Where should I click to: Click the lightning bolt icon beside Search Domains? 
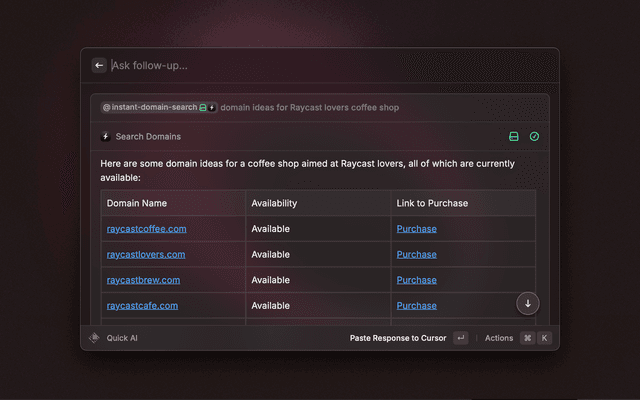pos(106,136)
